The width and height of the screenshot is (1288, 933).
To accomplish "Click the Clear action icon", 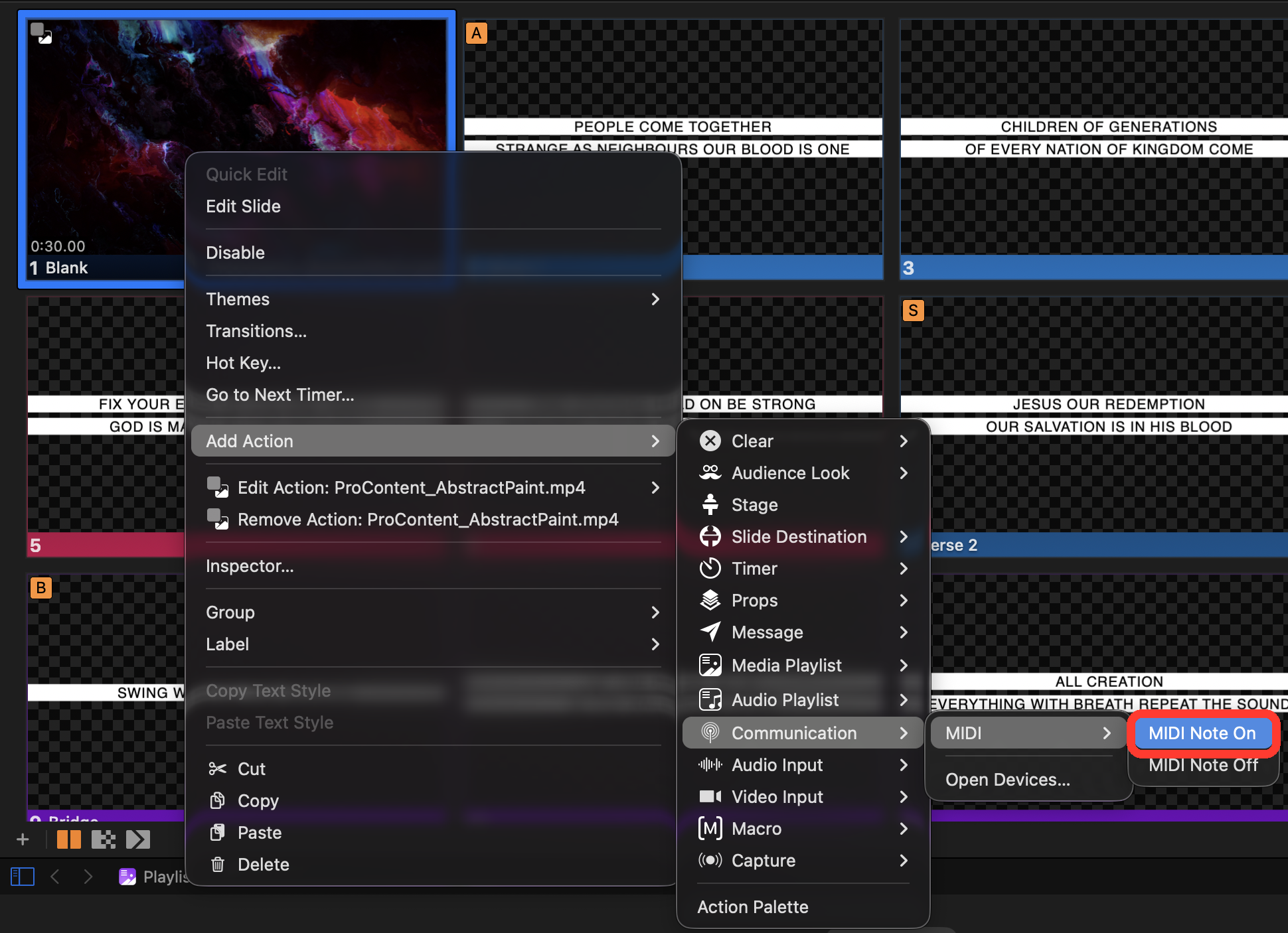I will 710,441.
